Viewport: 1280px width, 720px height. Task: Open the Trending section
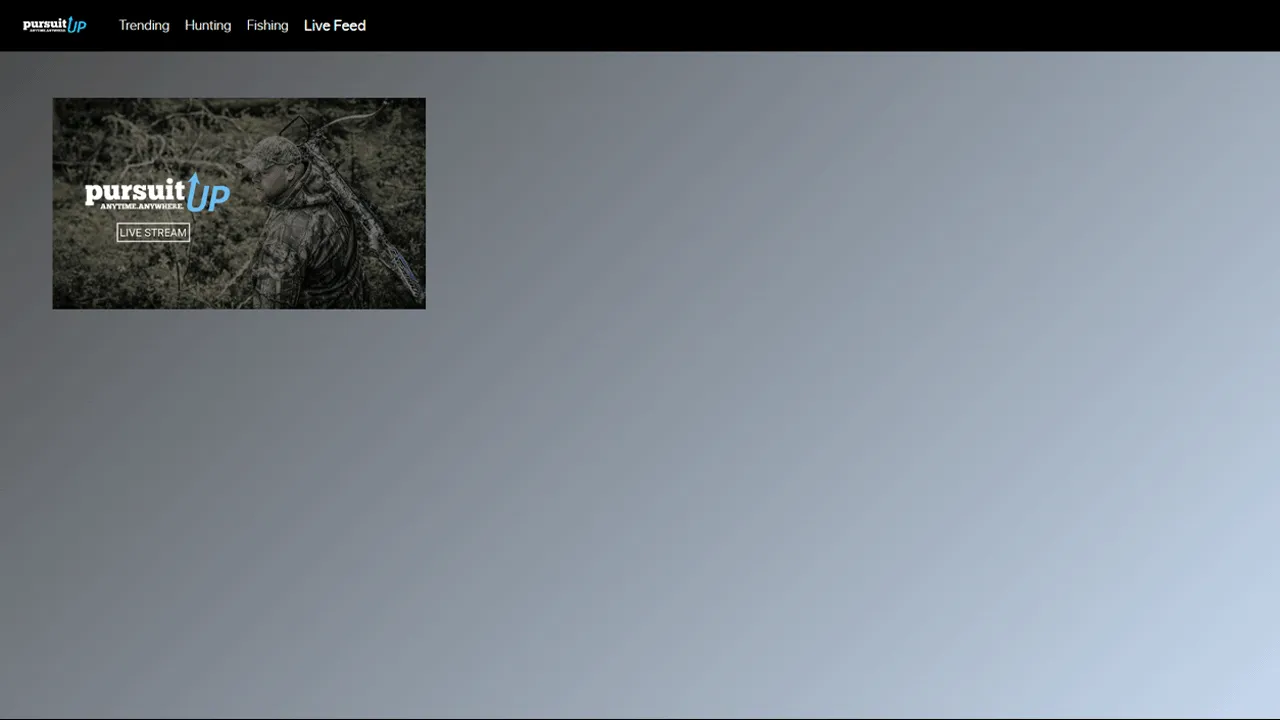point(144,25)
